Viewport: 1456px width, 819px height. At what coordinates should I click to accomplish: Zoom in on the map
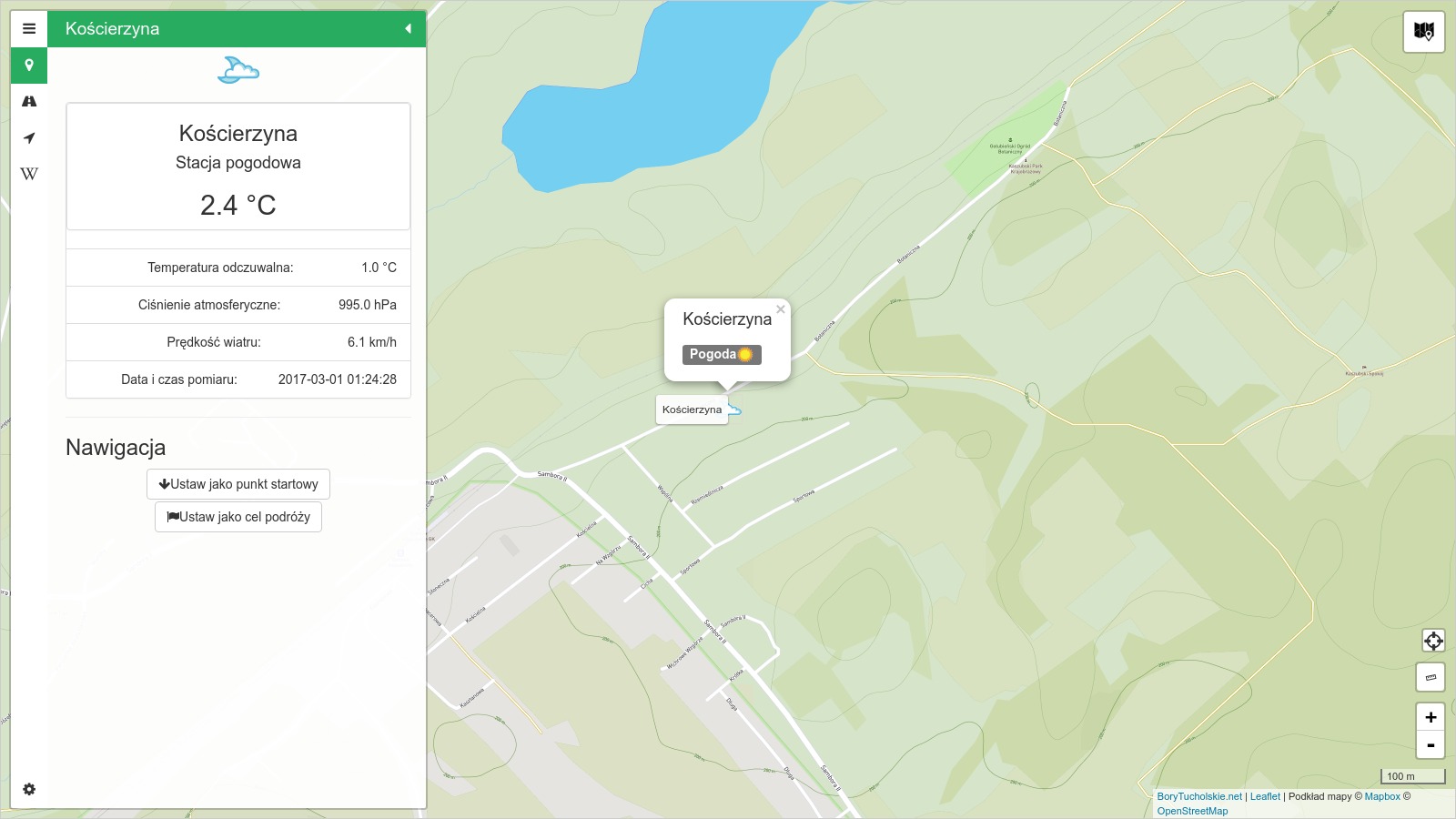1431,717
